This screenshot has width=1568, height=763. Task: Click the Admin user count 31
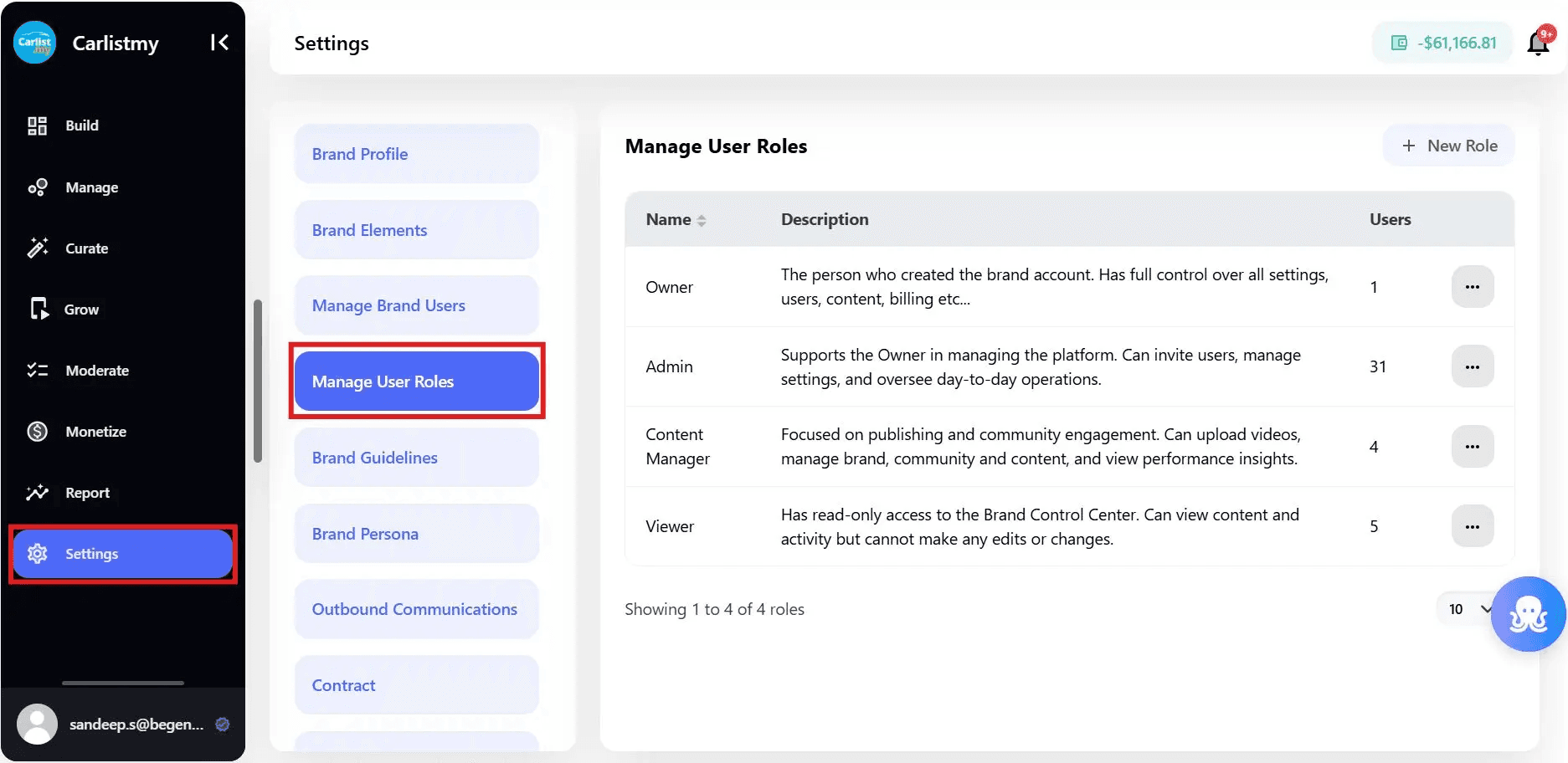tap(1378, 366)
